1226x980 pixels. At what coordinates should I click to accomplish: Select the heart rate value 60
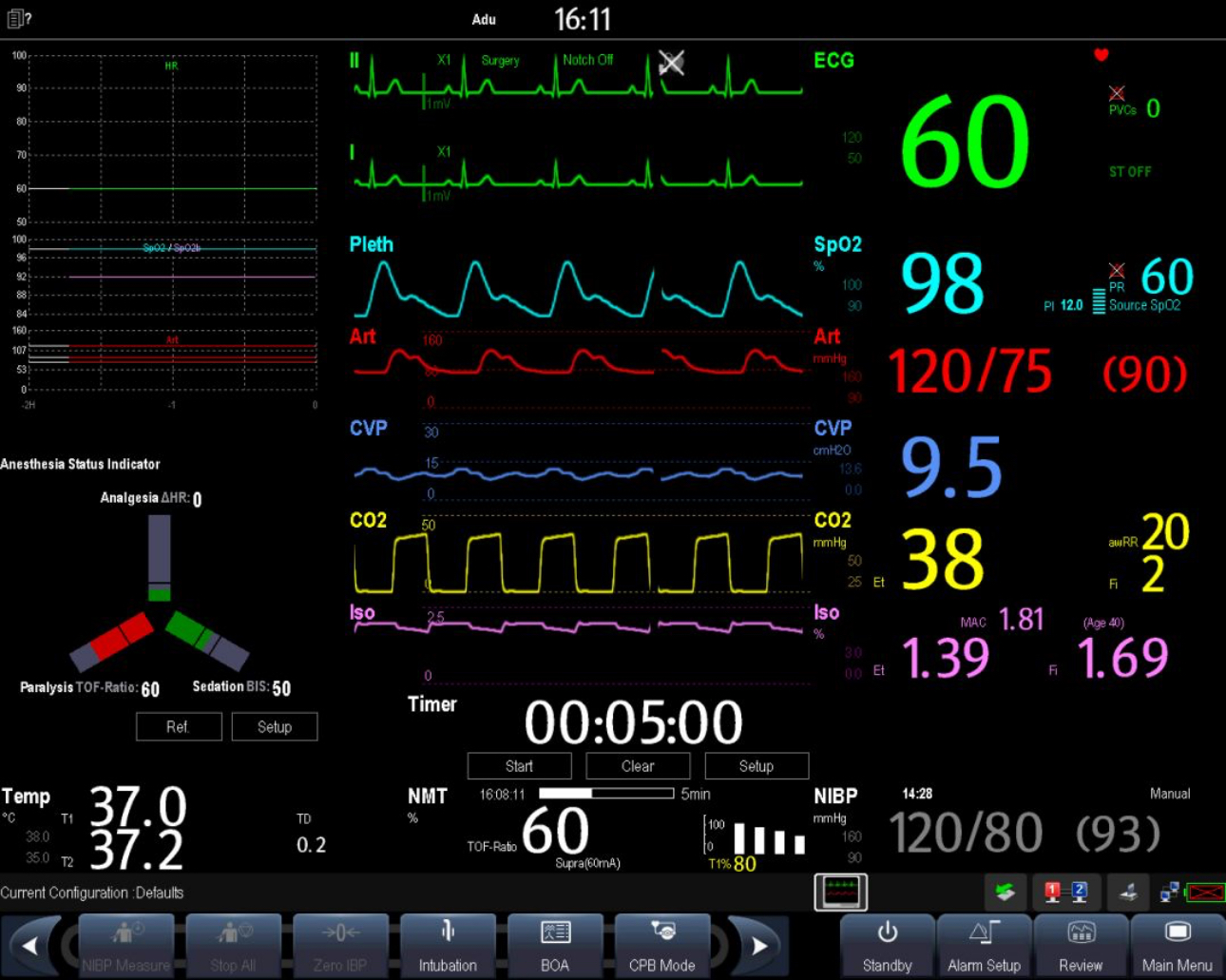965,143
